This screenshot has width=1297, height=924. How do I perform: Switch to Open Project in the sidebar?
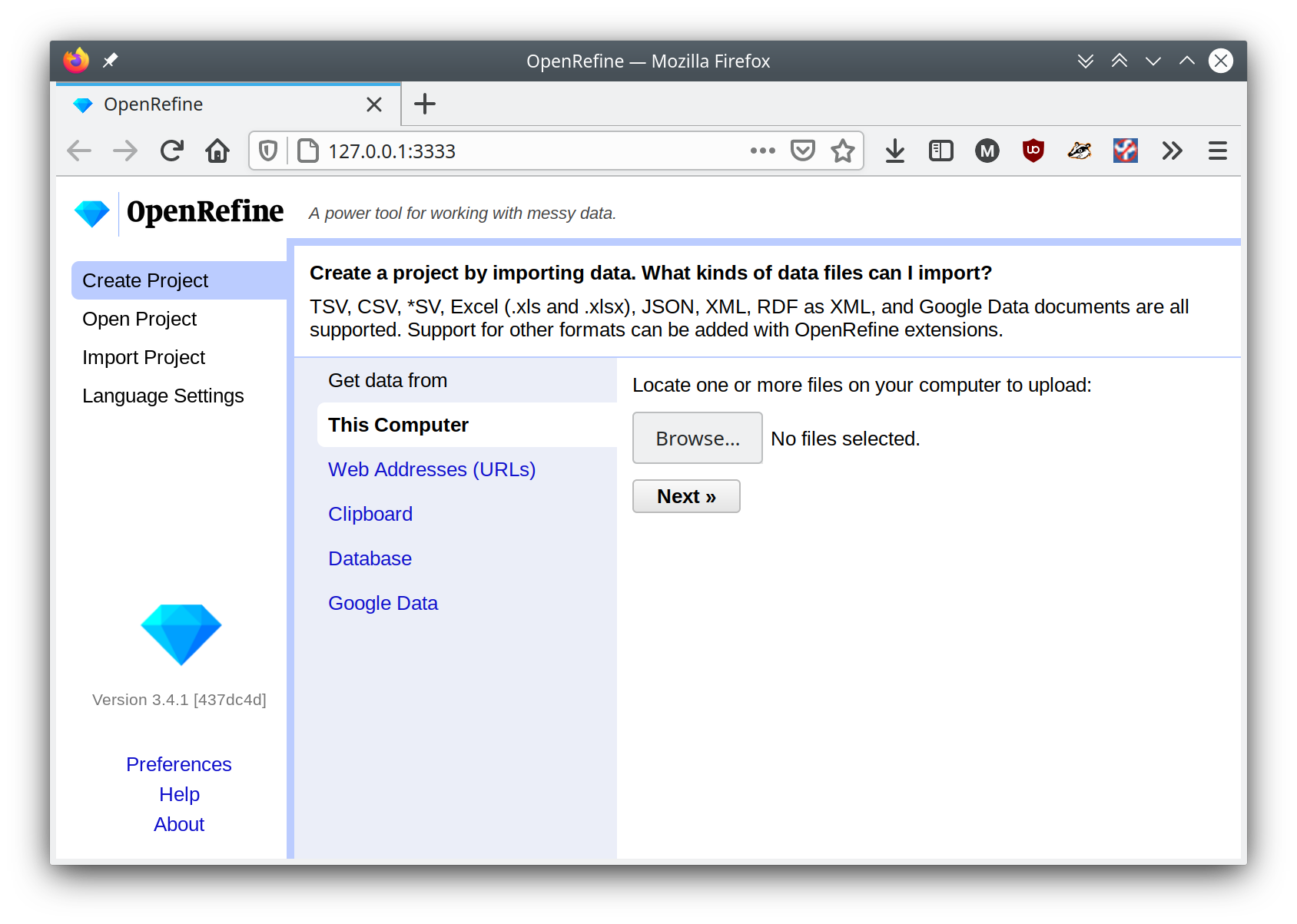point(140,319)
